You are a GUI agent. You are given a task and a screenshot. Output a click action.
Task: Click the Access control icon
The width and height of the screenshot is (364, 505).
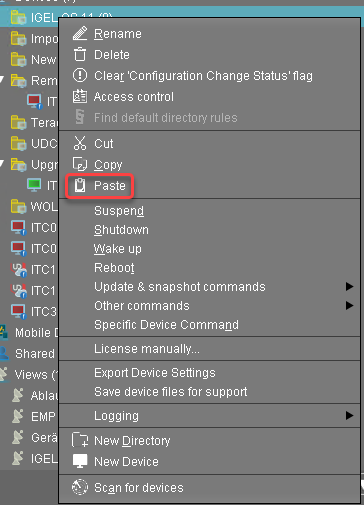[80, 96]
